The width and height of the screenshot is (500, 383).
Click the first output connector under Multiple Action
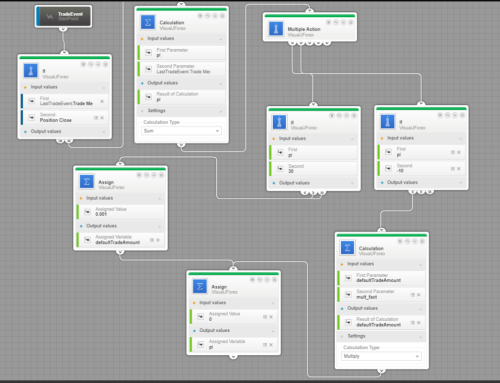point(292,42)
